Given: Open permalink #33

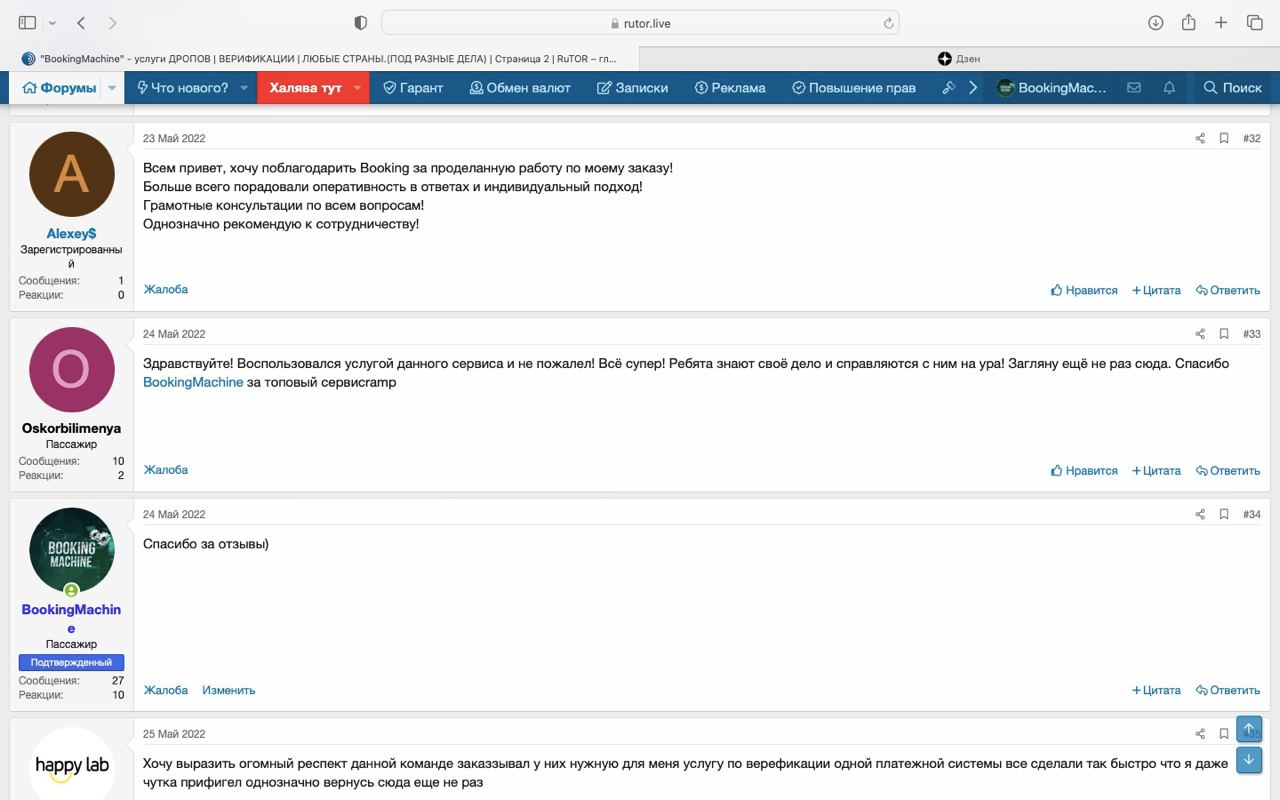Looking at the screenshot, I should click(1252, 334).
